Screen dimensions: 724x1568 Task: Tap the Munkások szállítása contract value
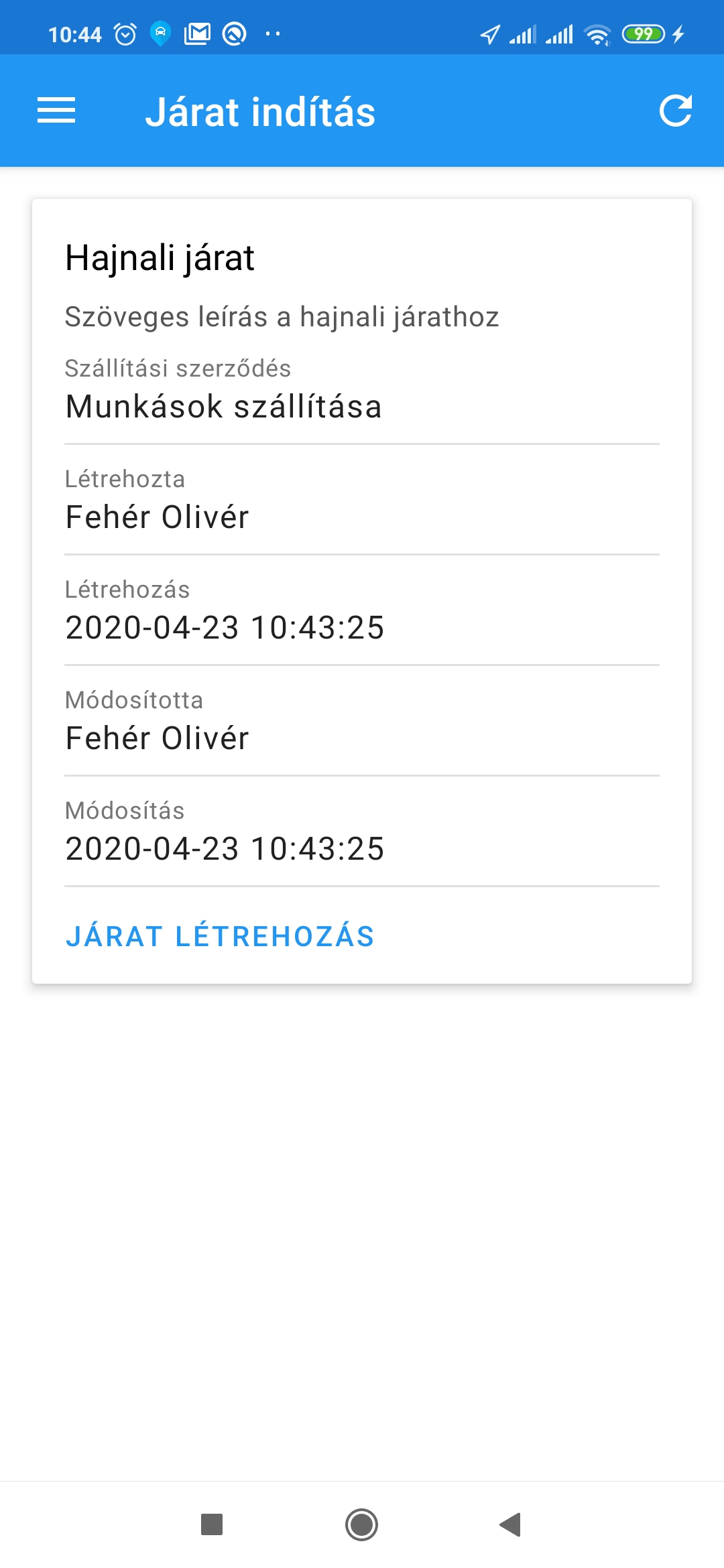coord(224,407)
